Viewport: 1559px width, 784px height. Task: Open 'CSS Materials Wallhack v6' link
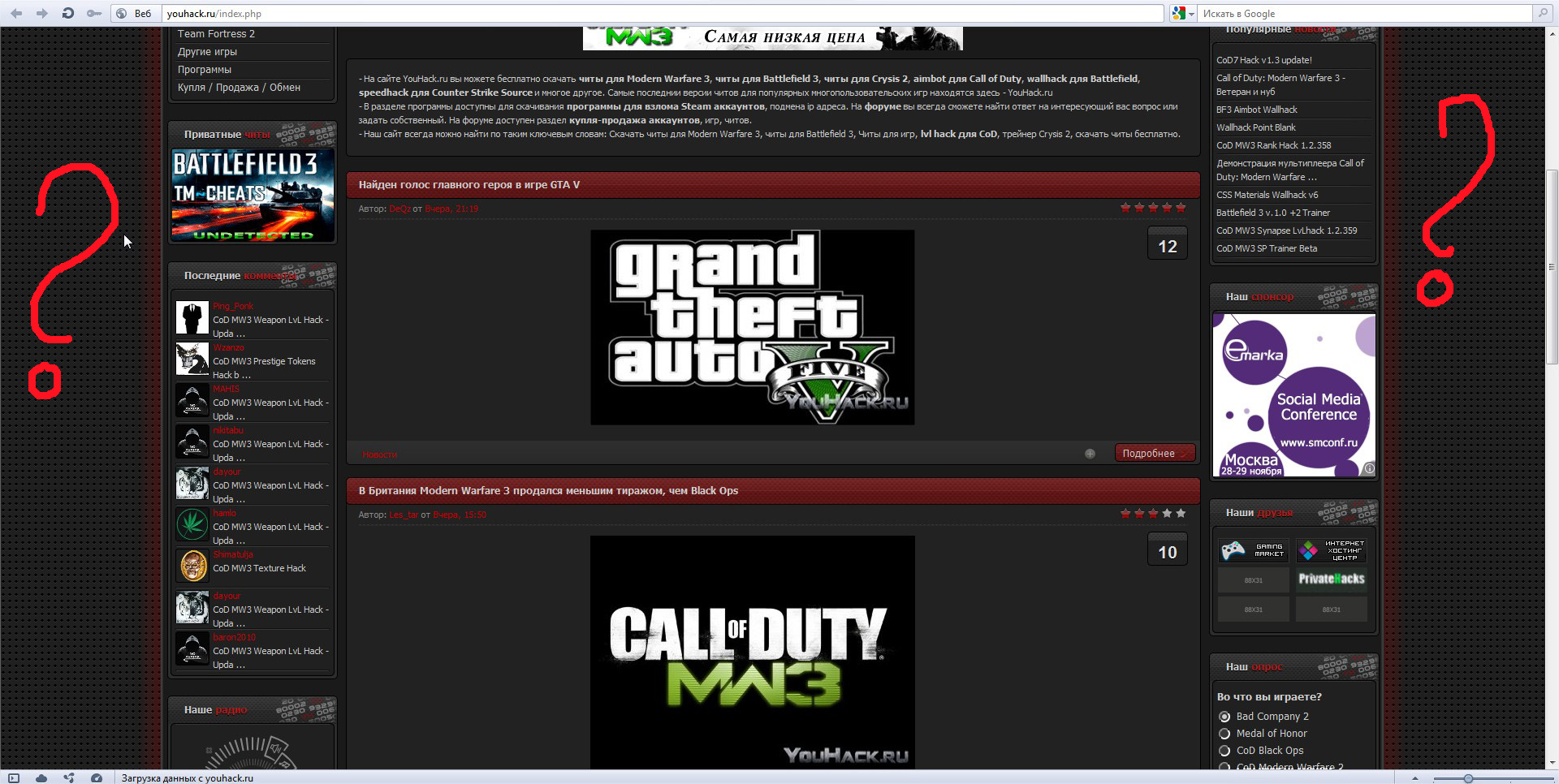click(1267, 195)
